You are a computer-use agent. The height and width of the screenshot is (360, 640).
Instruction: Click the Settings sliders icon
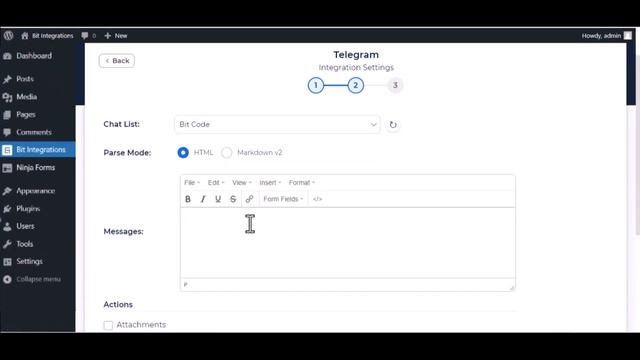(x=7, y=262)
